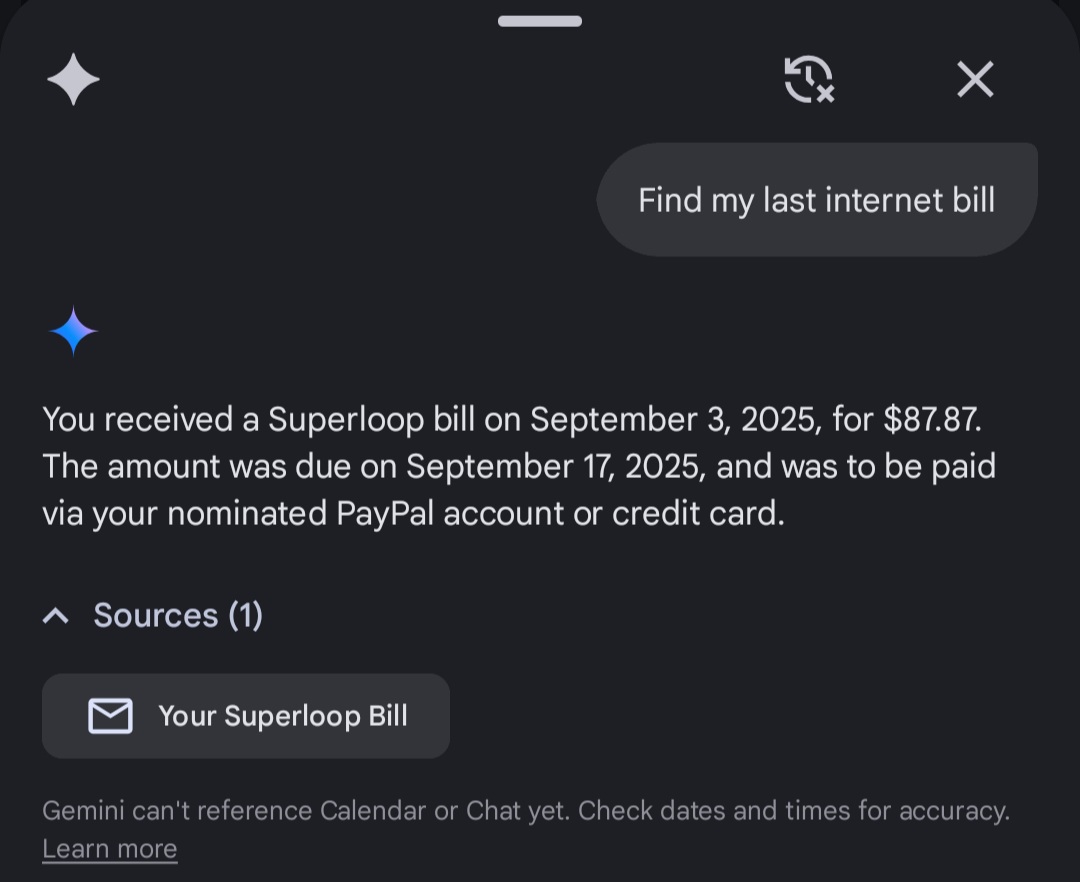
Task: Collapse Sources using the chevron arrow
Action: 56,616
